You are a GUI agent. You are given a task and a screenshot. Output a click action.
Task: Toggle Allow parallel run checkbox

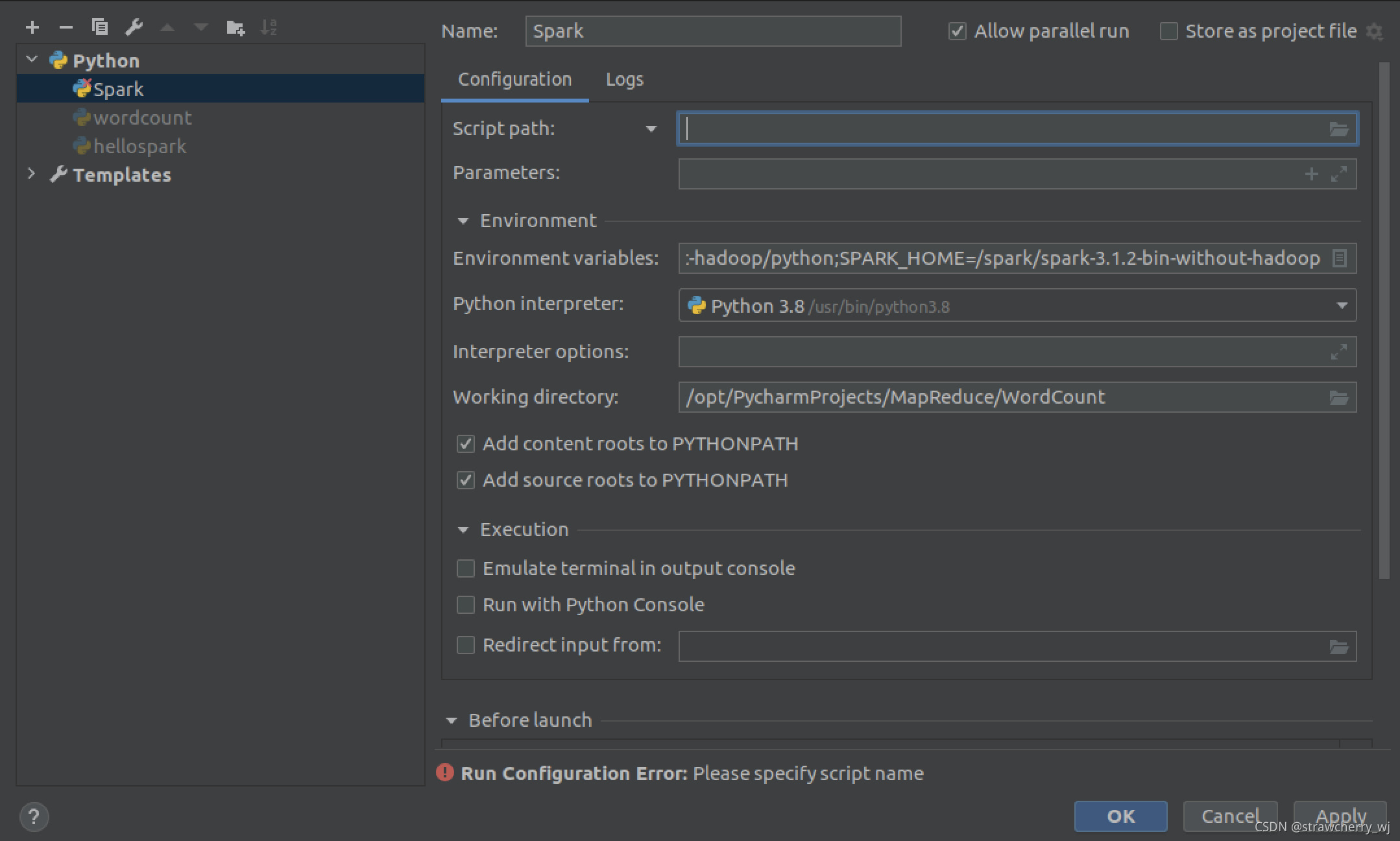coord(958,31)
